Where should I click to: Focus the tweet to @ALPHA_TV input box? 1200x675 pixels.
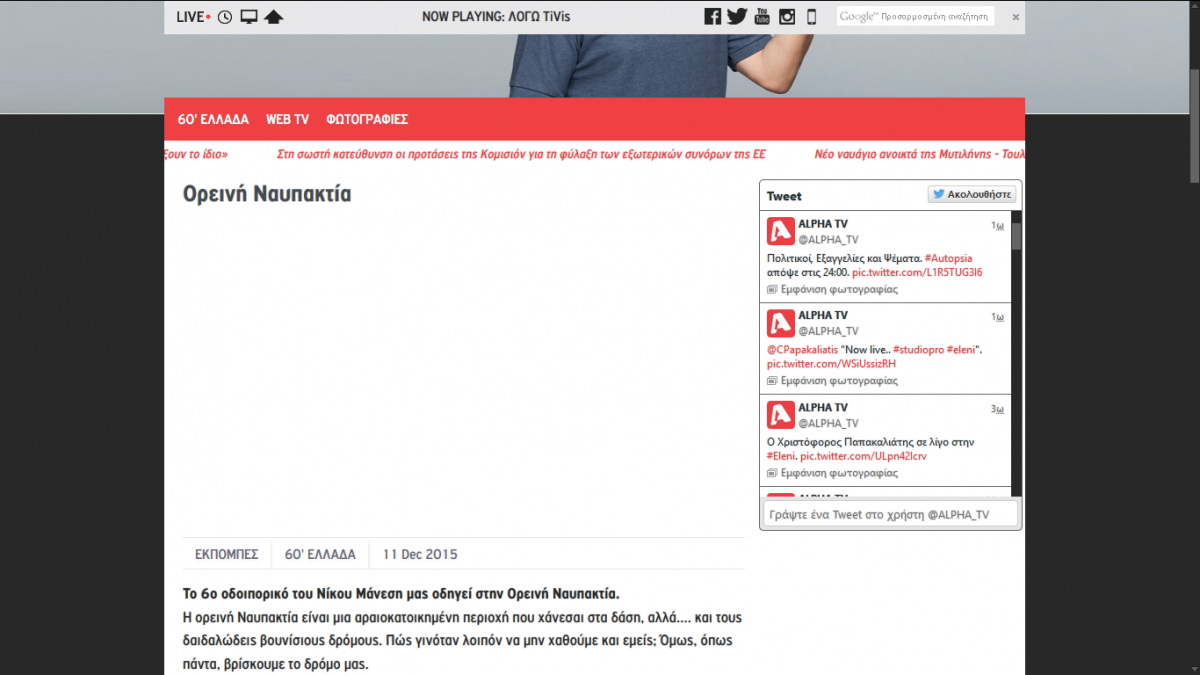tap(891, 514)
